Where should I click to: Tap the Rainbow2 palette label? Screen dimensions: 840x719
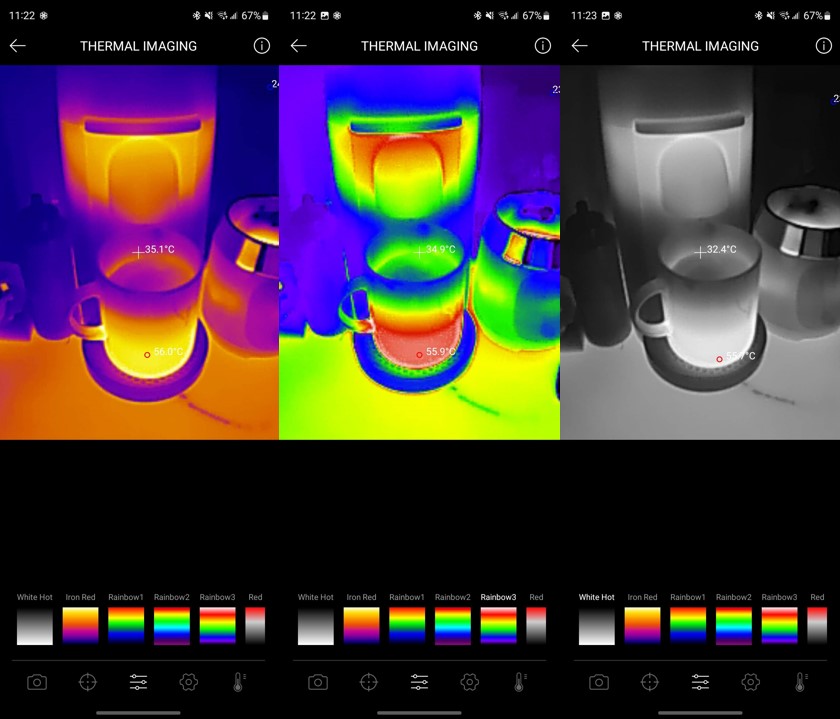[171, 597]
